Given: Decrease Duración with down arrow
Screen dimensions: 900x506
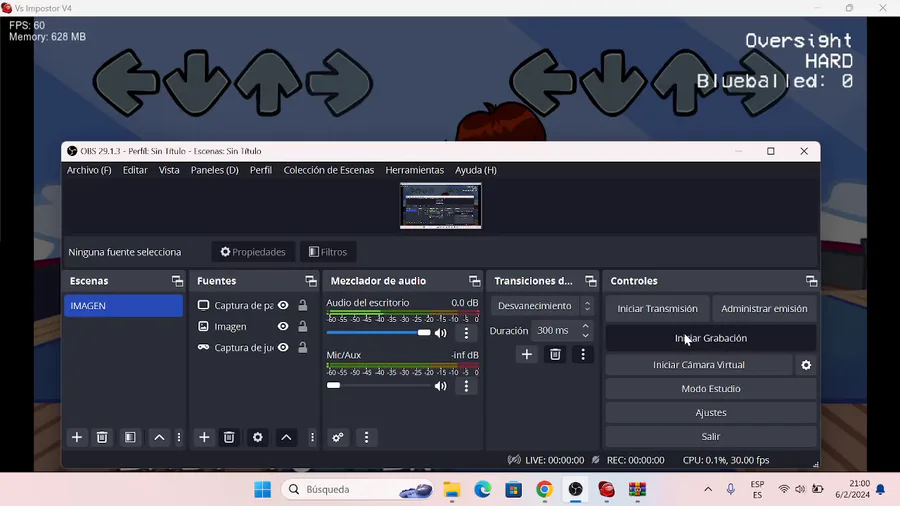Looking at the screenshot, I should [585, 335].
